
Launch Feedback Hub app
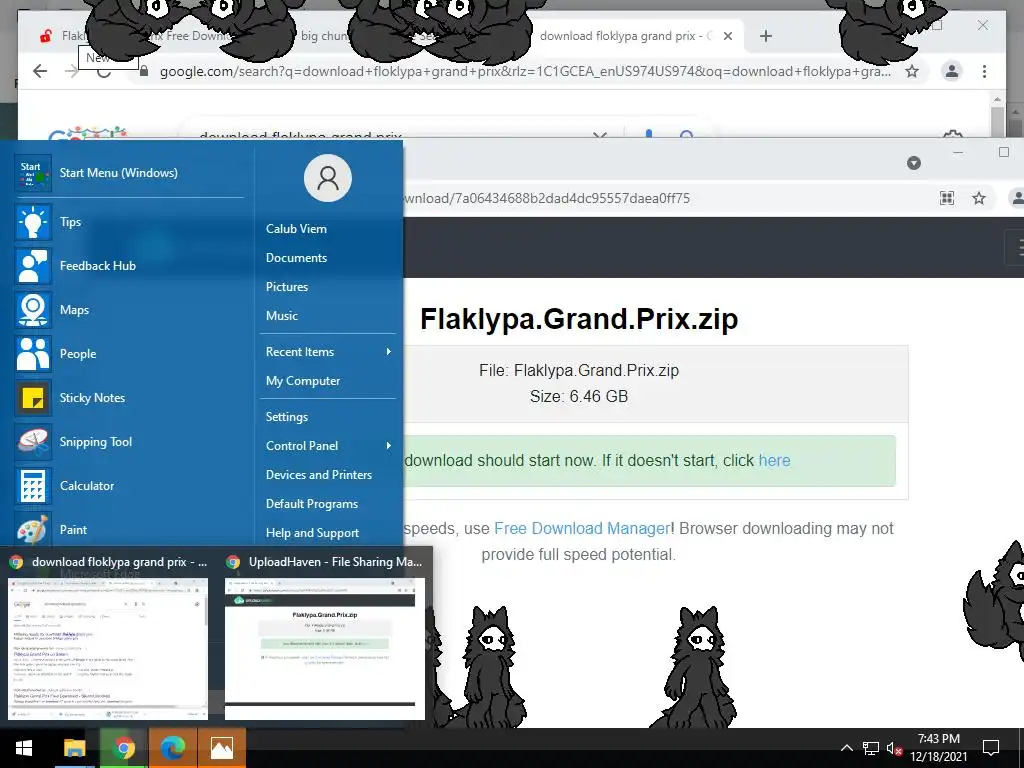click(x=129, y=266)
